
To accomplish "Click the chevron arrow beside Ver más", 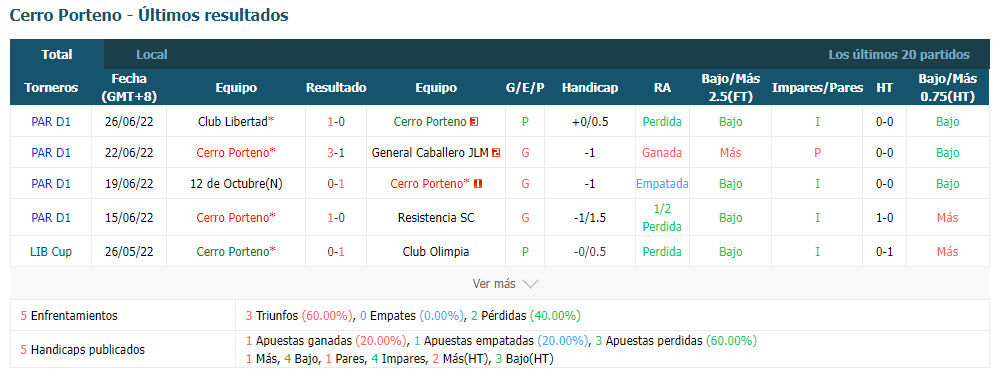I will (531, 284).
